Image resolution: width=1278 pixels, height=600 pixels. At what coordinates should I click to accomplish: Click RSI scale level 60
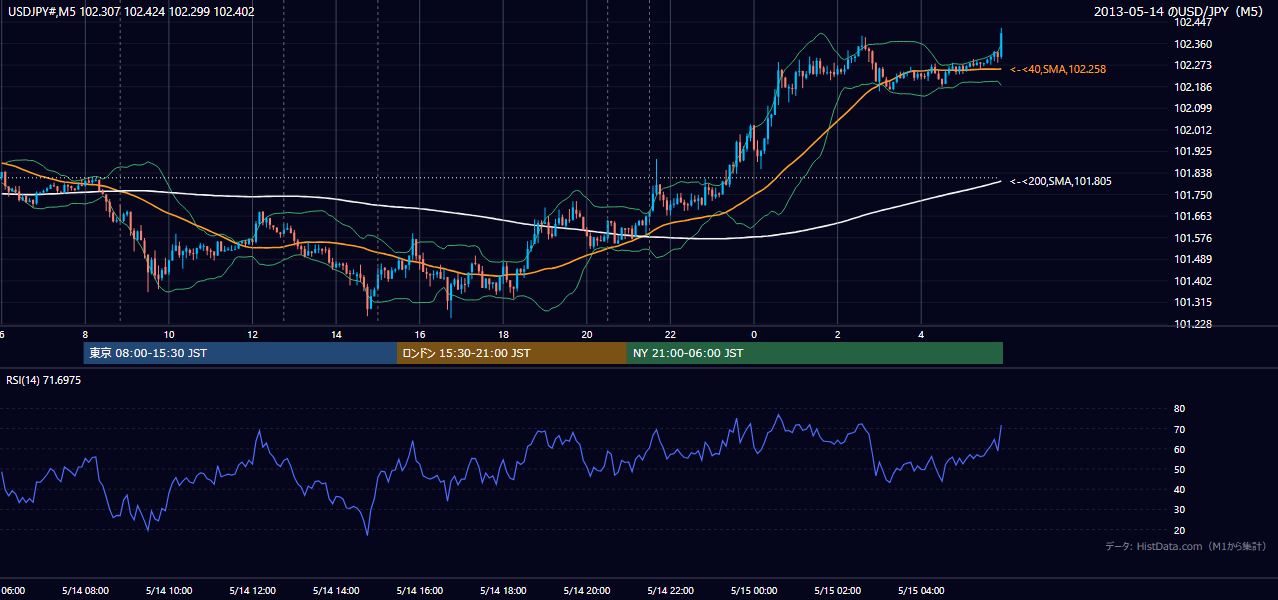pos(1179,449)
